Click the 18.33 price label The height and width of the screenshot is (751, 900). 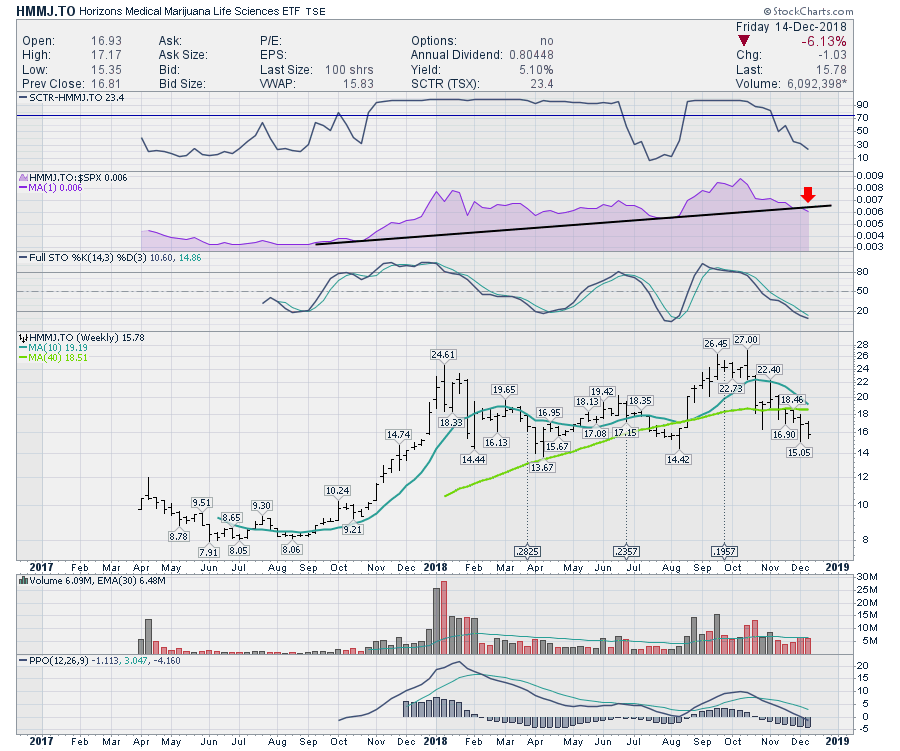coord(451,423)
